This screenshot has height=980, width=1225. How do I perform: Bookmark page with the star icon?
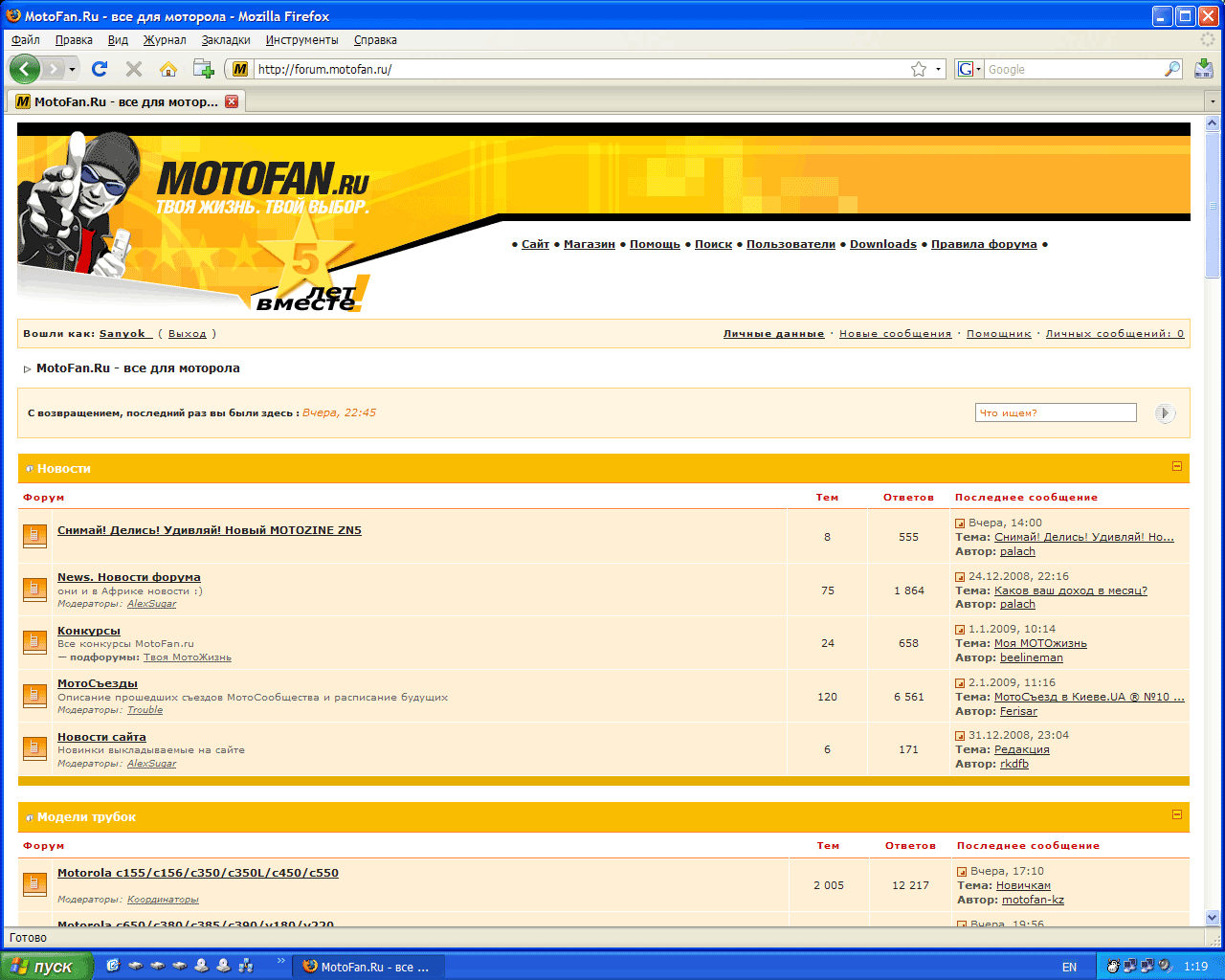919,69
